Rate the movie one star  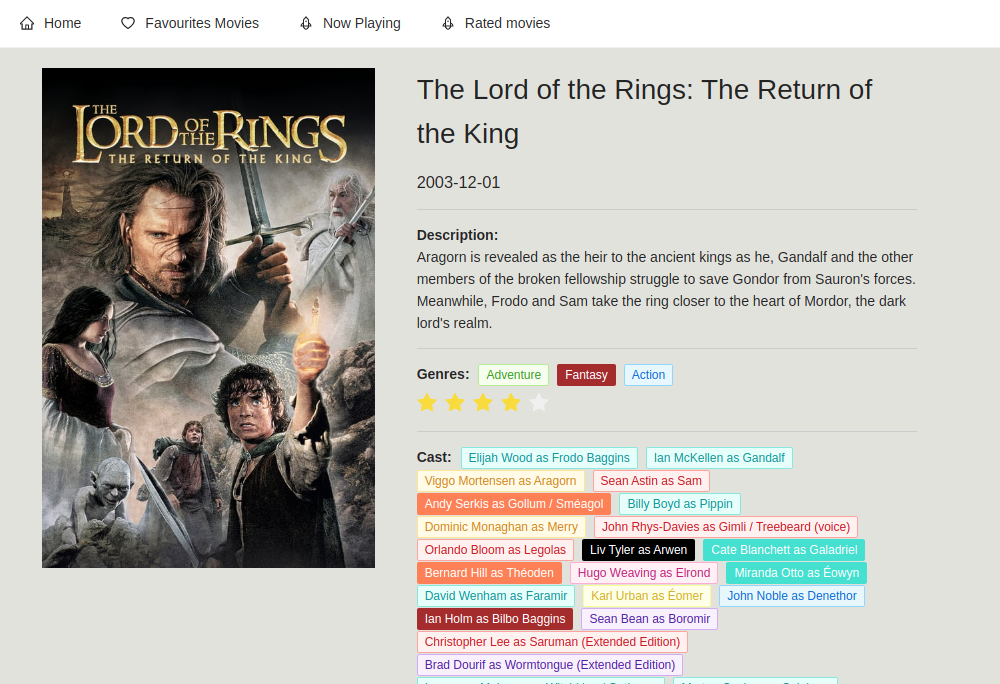(x=427, y=403)
